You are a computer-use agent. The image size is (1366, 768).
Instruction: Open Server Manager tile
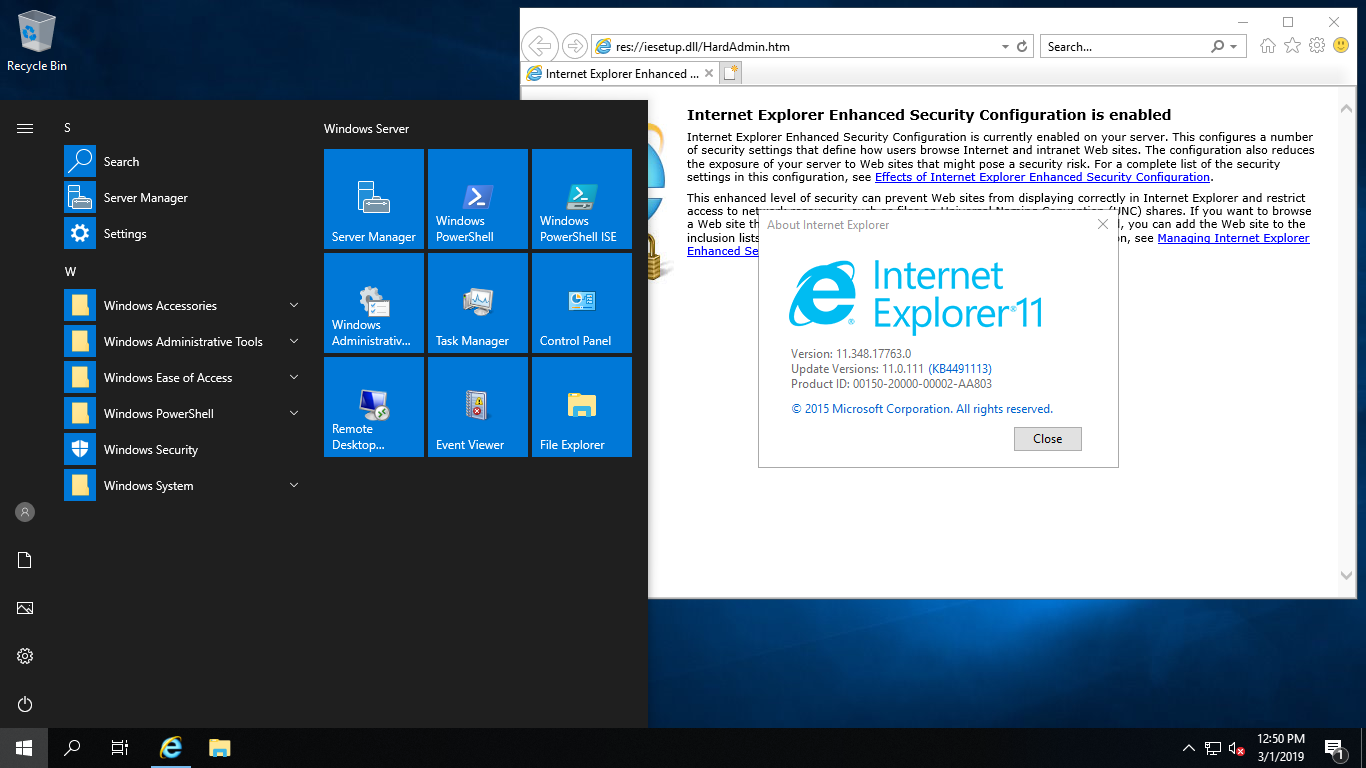click(x=374, y=199)
